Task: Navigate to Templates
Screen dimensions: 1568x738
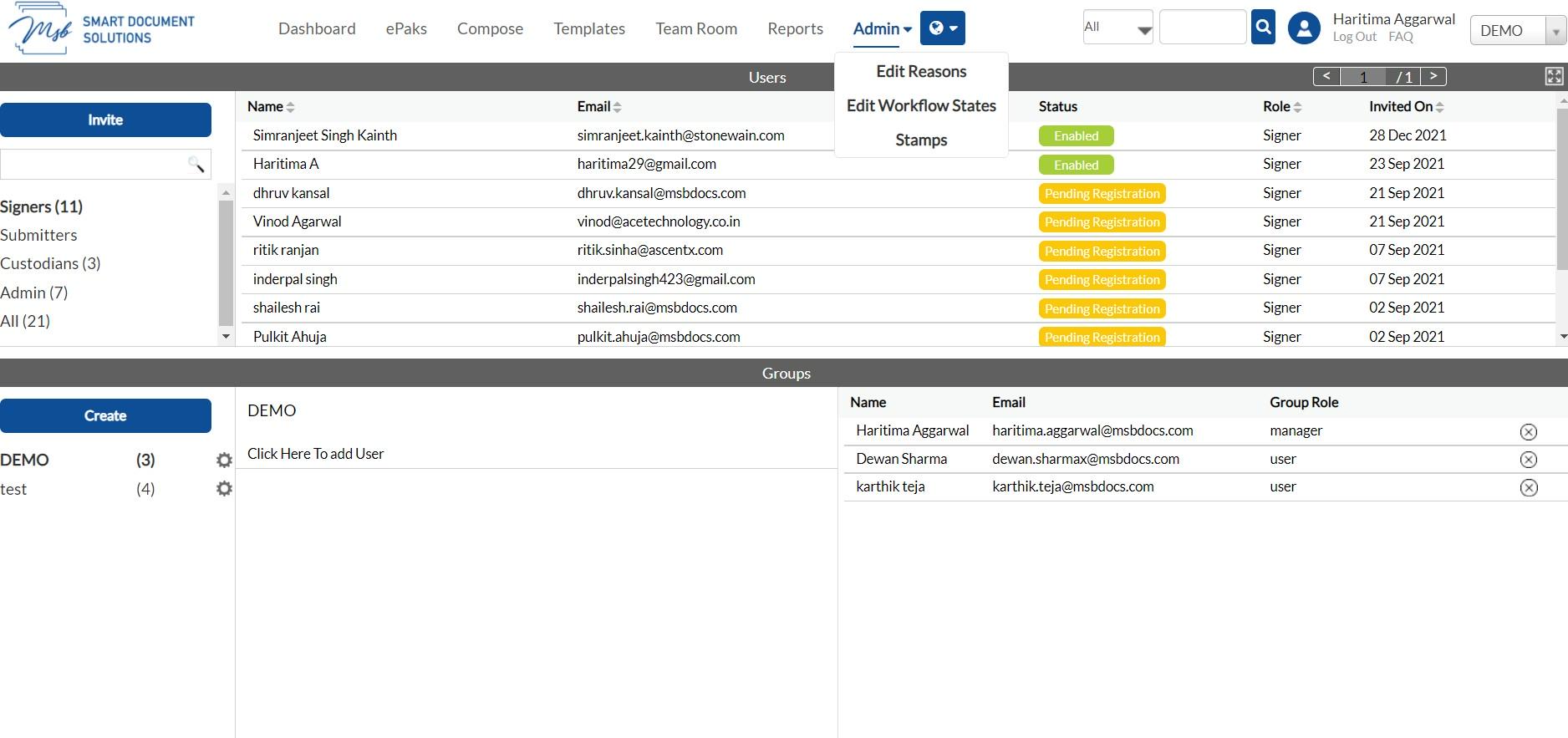Action: 589,28
